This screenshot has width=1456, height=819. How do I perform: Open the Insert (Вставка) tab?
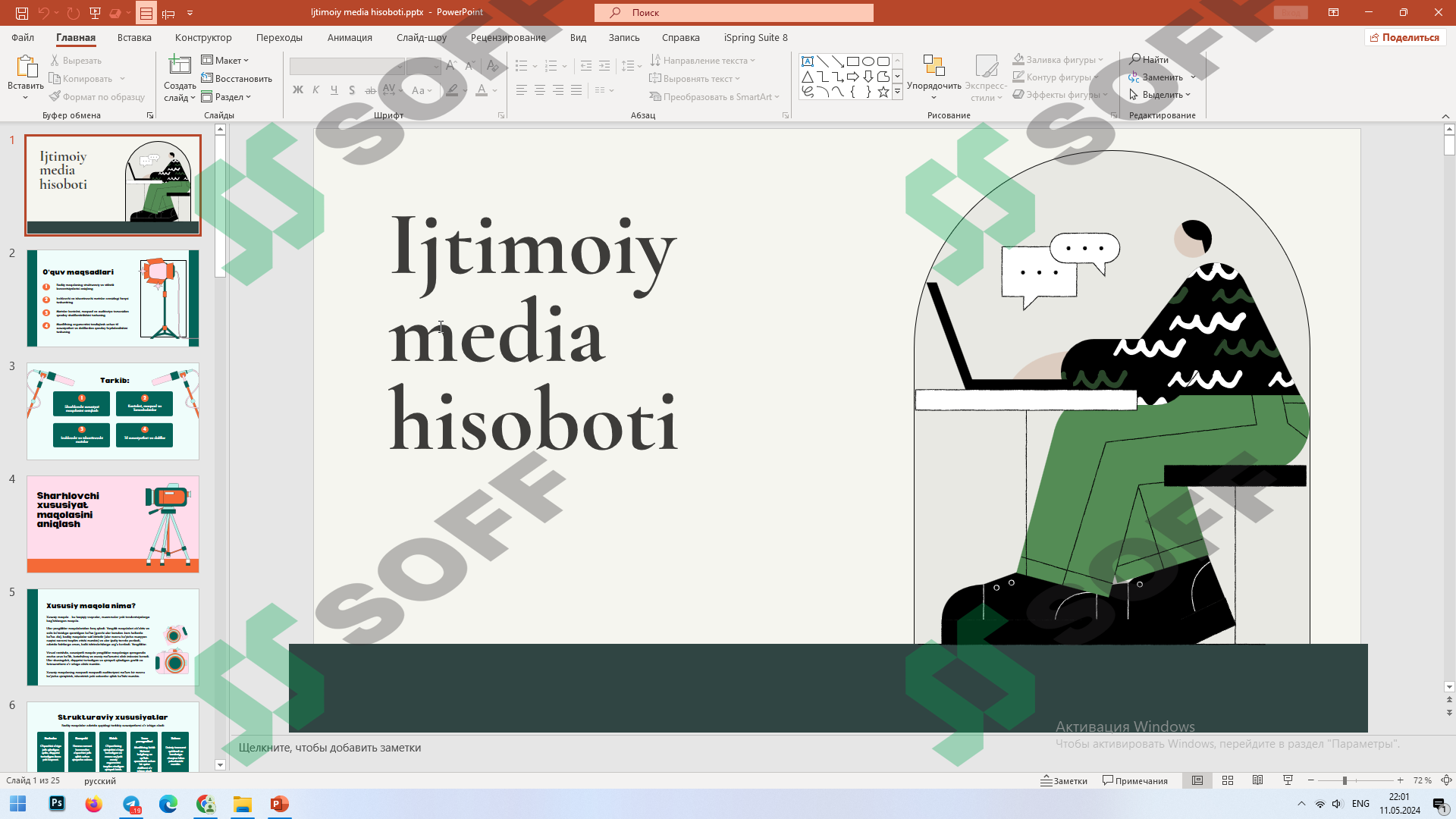(134, 37)
